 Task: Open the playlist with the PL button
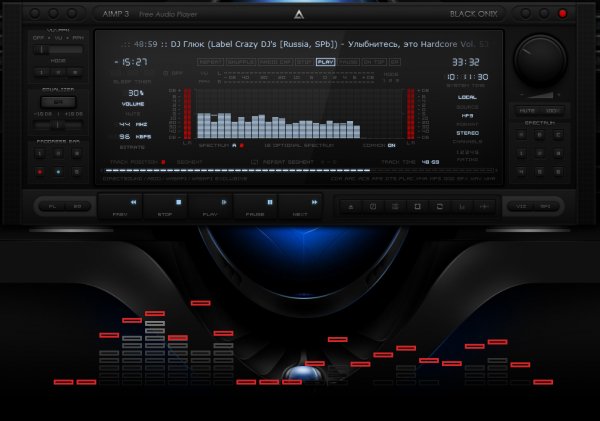coord(52,207)
